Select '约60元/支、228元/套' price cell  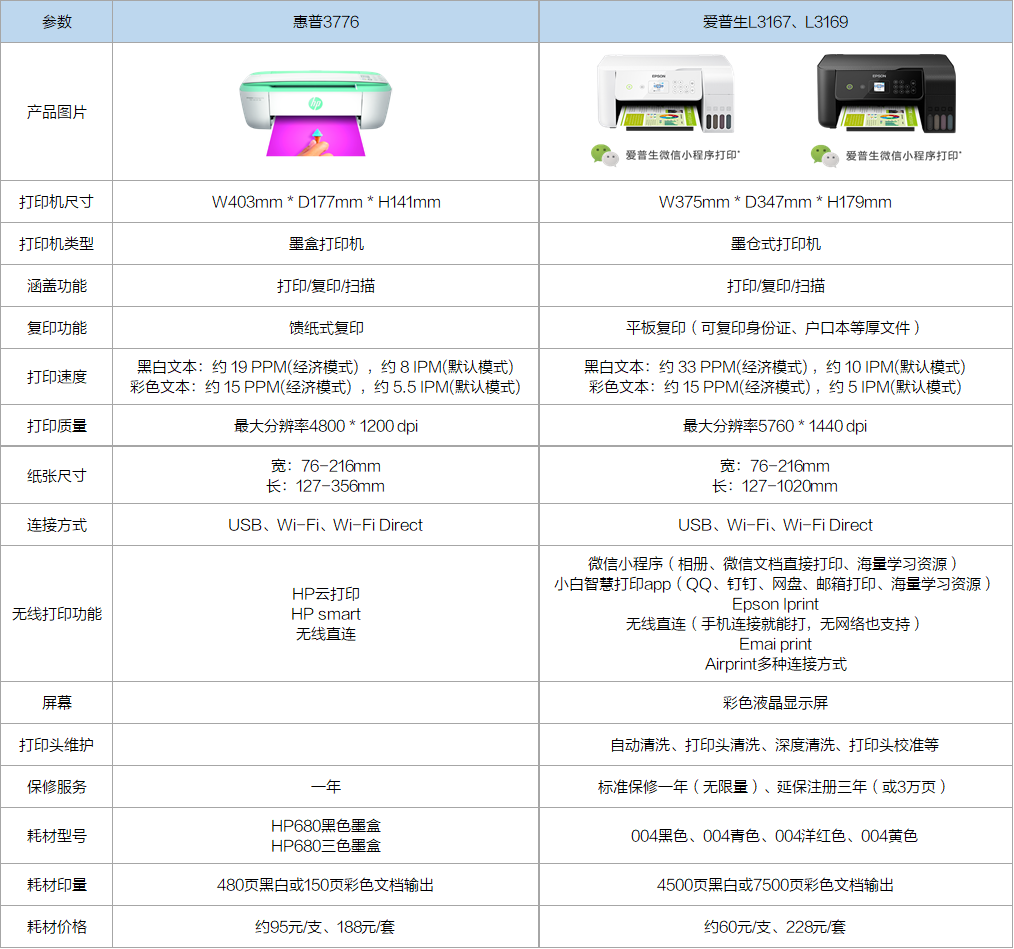(775, 926)
